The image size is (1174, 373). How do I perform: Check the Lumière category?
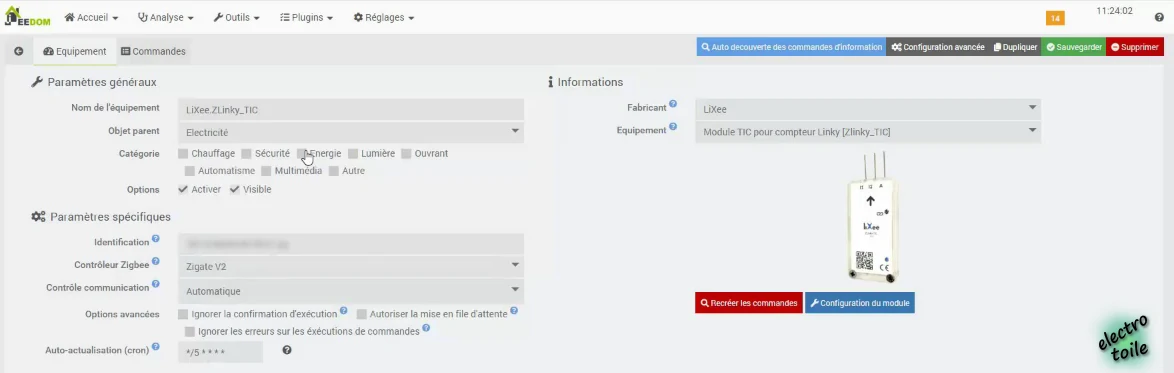353,154
